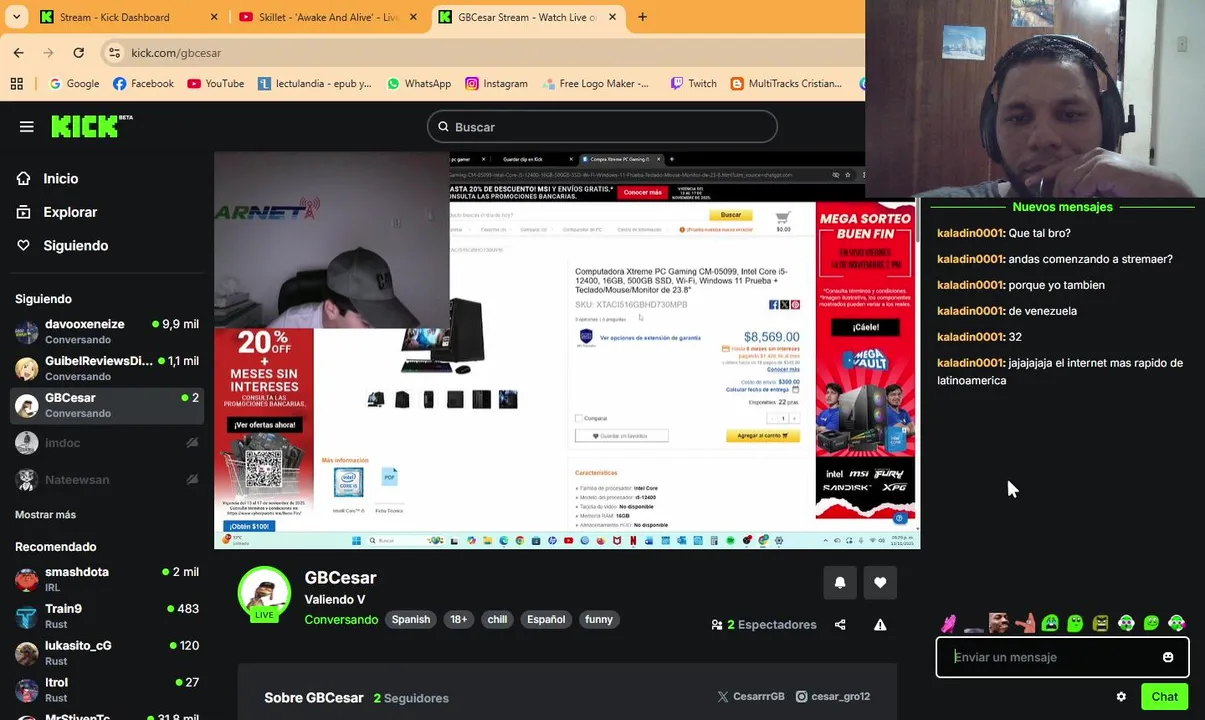1205x720 pixels.
Task: Insert the man face emote
Action: pyautogui.click(x=999, y=623)
